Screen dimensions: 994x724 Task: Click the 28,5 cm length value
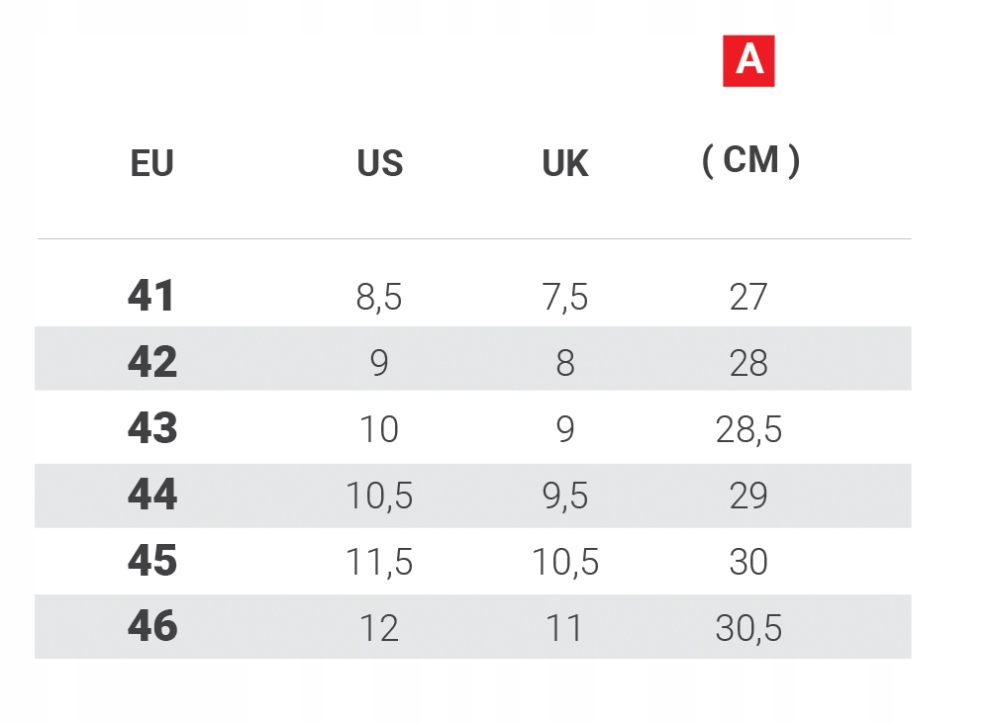click(x=748, y=430)
